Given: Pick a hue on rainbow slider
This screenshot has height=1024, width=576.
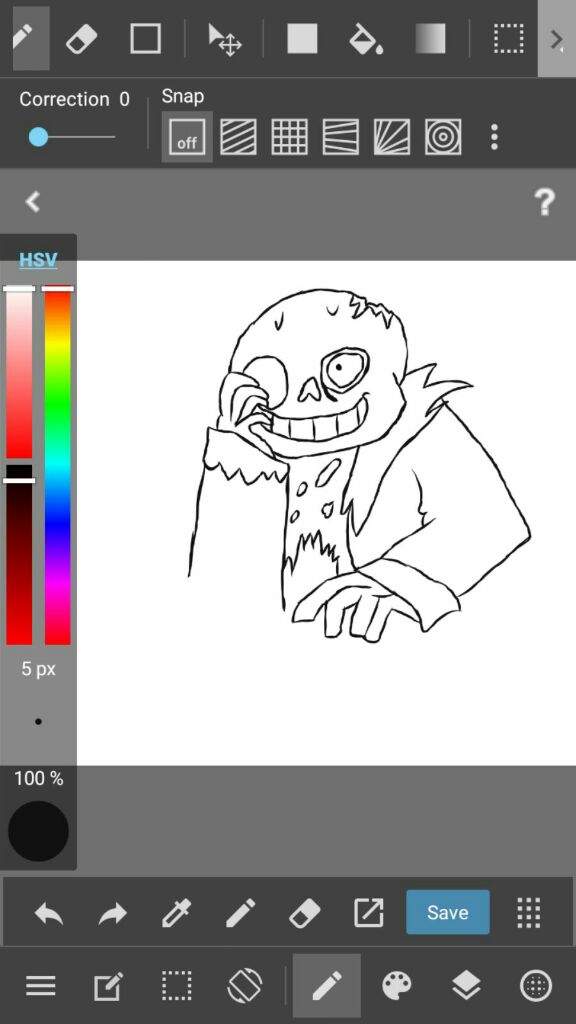Looking at the screenshot, I should pyautogui.click(x=57, y=466).
